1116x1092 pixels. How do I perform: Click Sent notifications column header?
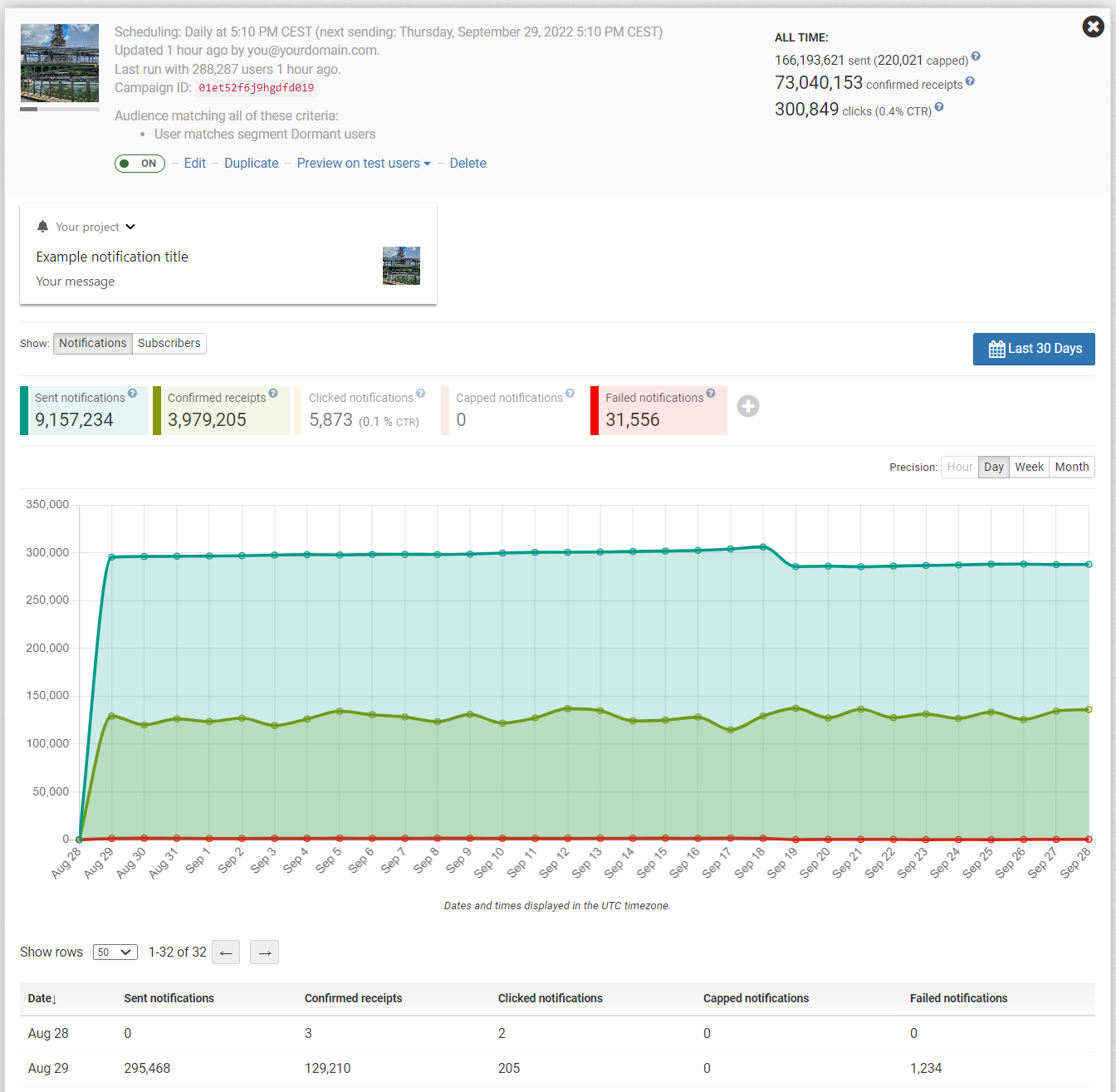click(x=169, y=999)
